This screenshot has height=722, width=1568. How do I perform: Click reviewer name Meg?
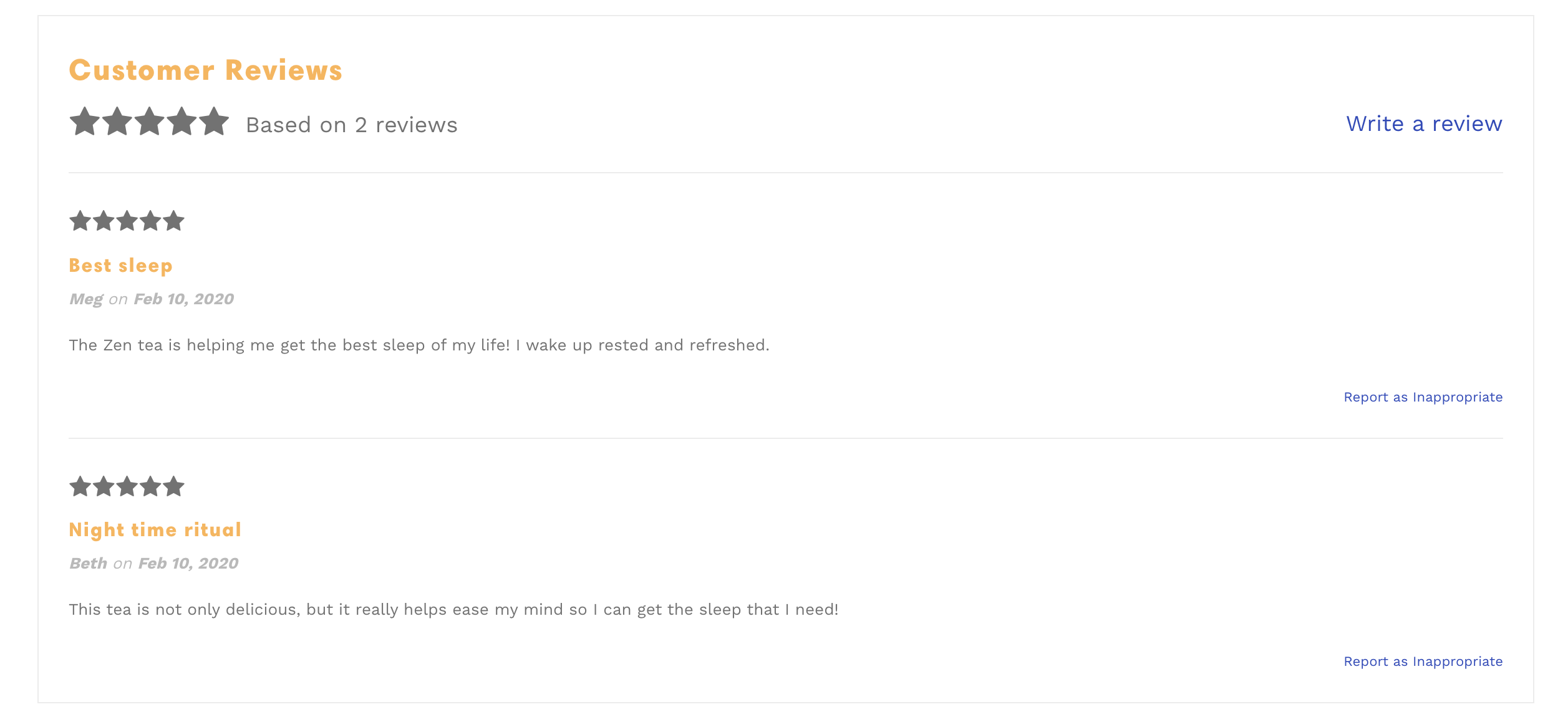tap(86, 299)
